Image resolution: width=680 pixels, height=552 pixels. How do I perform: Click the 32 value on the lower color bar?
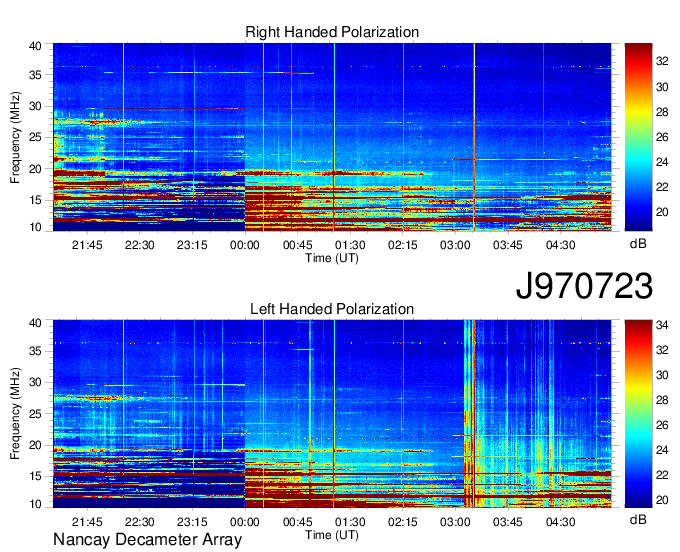tap(662, 350)
